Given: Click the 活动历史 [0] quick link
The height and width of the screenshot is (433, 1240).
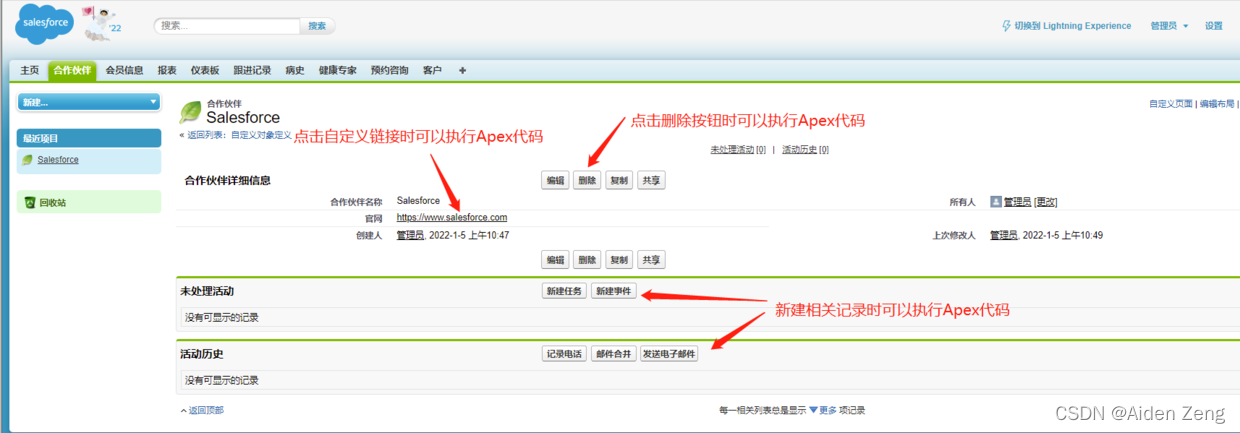Looking at the screenshot, I should (x=805, y=150).
